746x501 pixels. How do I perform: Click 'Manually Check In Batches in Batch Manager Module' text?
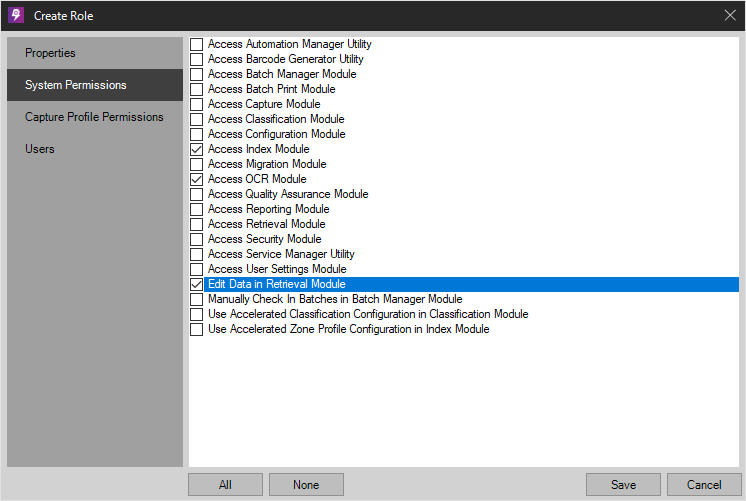pyautogui.click(x=335, y=299)
